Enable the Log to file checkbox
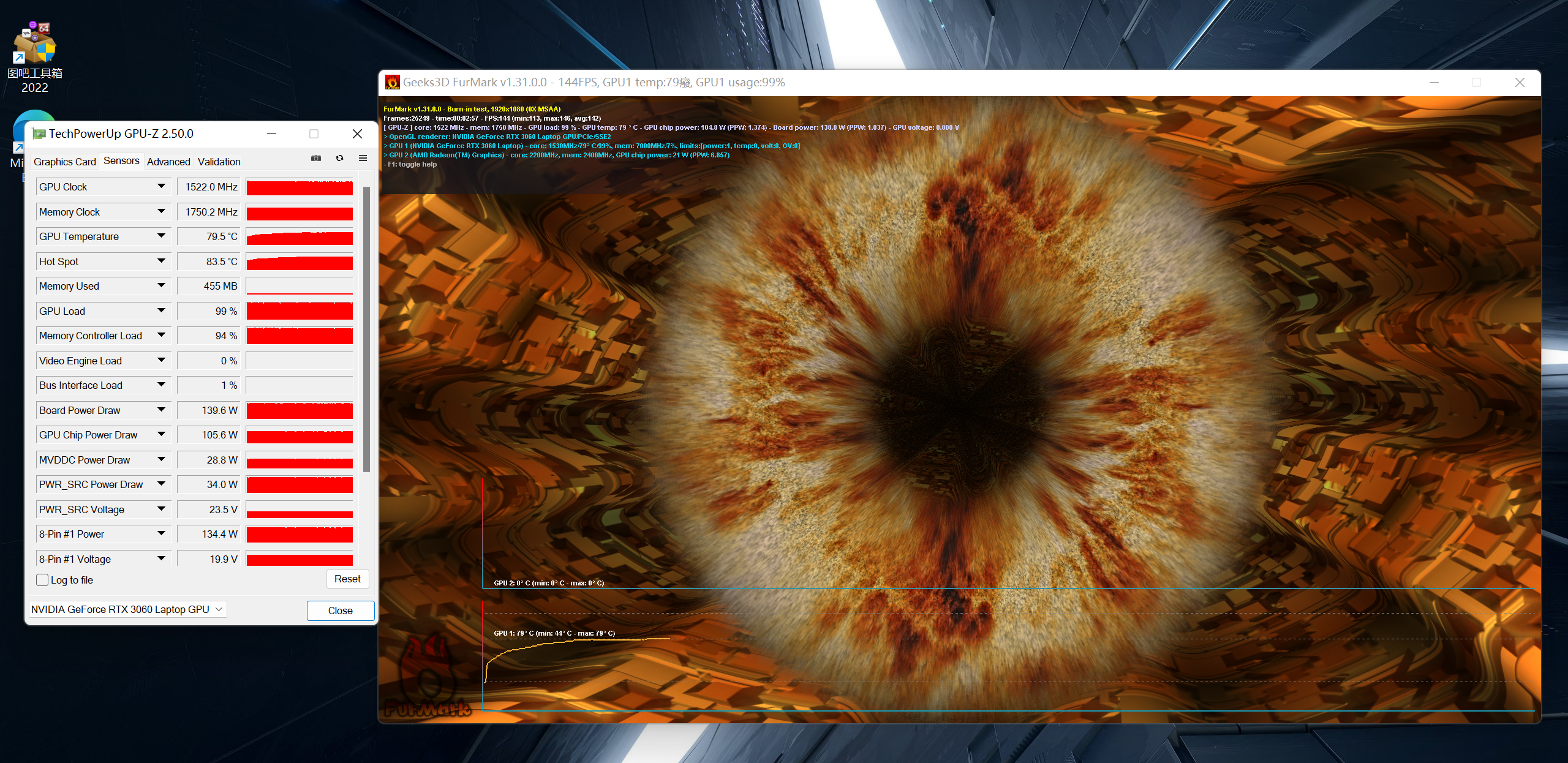 [x=42, y=580]
